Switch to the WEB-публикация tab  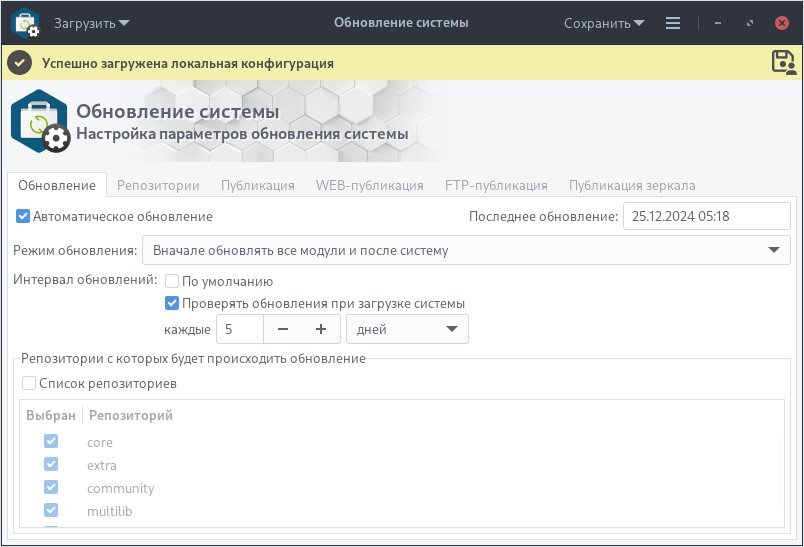coord(370,185)
